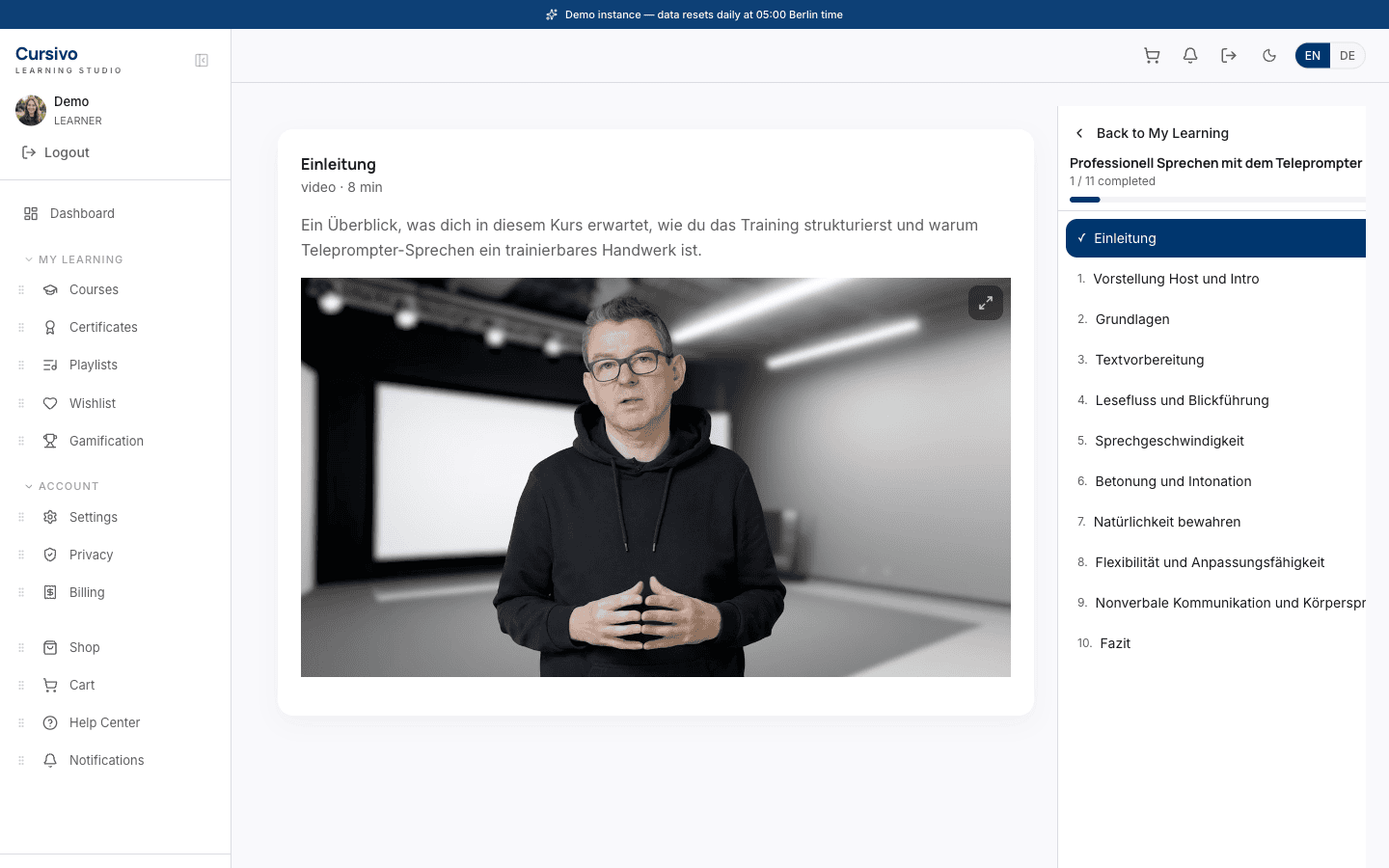Collapse the sidebar using the panel icon
Screen dimensions: 1389x868
[201, 59]
